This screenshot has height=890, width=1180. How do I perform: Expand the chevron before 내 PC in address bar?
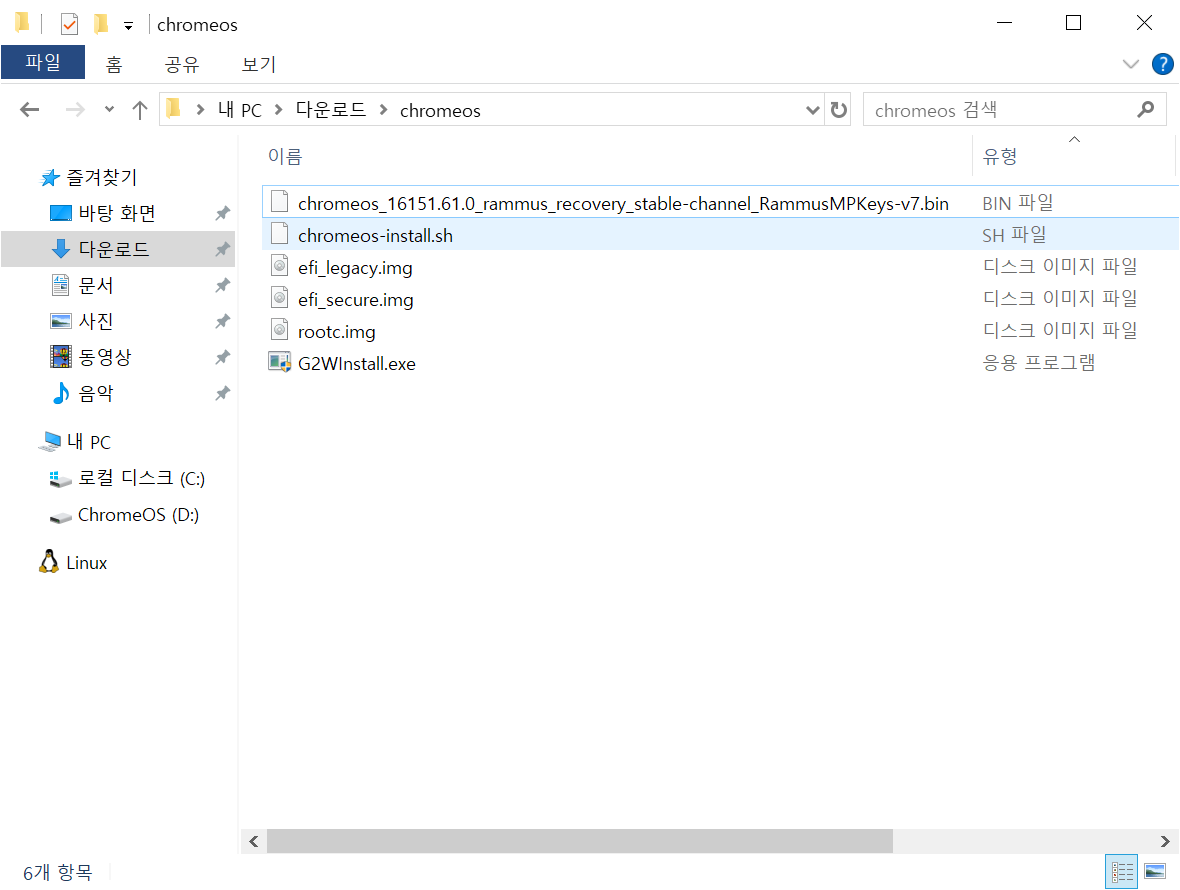tap(200, 110)
